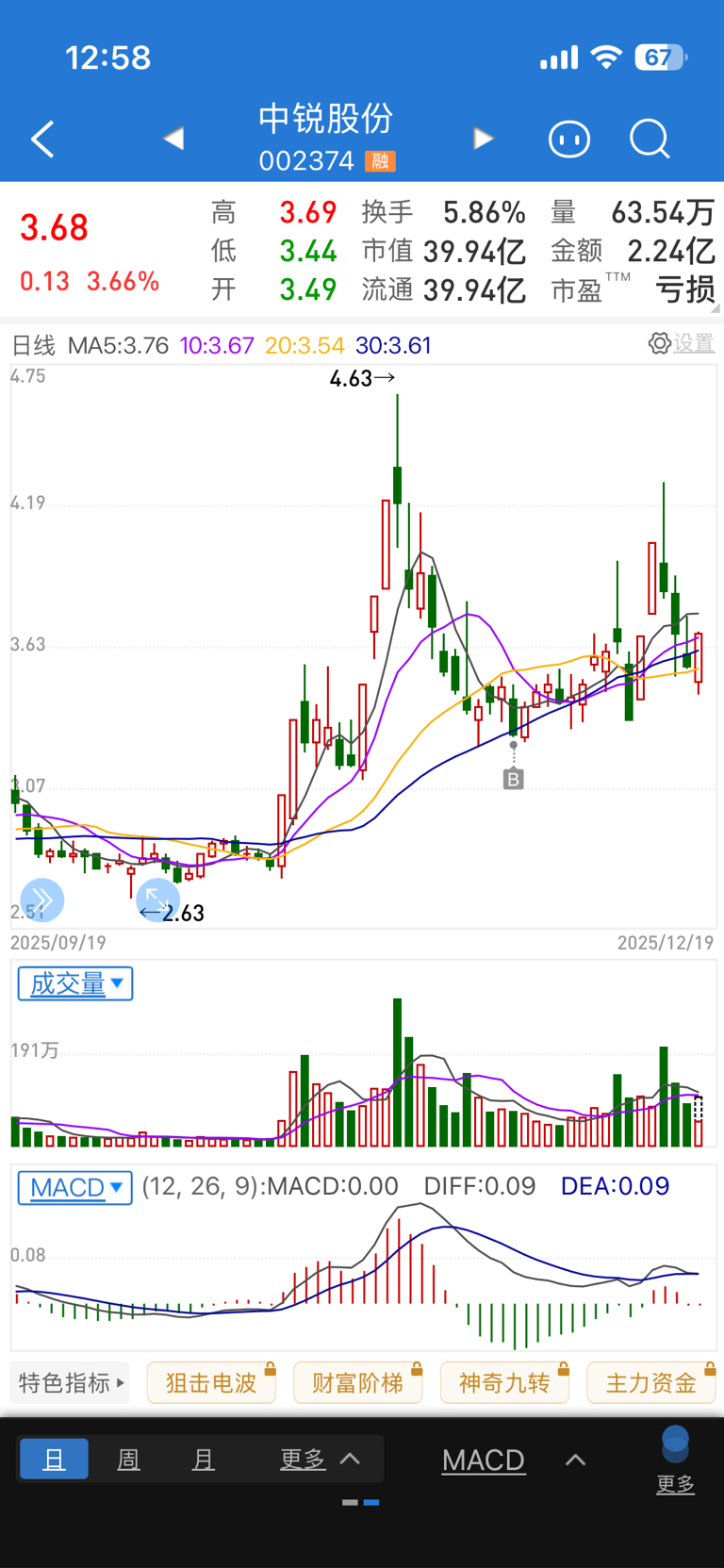Tap the blue 30:3.61 MA label
724x1568 pixels.
[393, 345]
